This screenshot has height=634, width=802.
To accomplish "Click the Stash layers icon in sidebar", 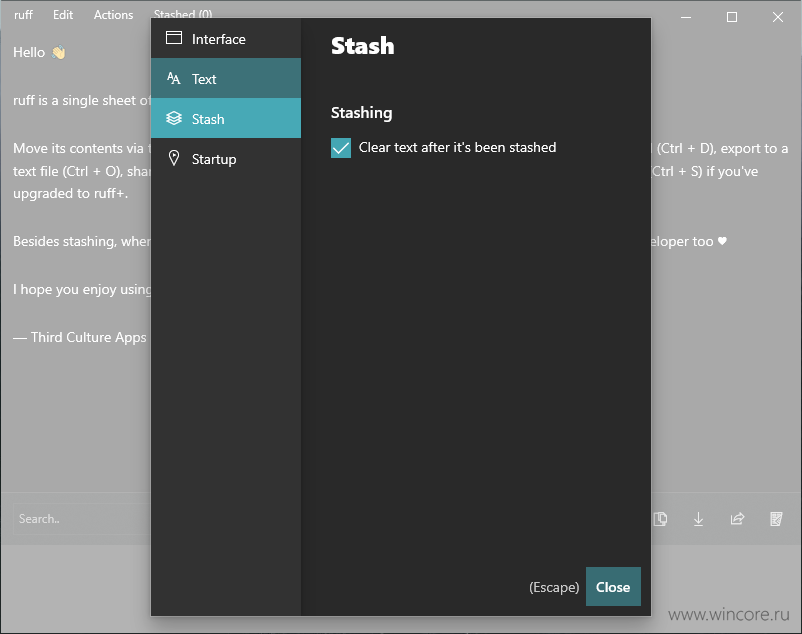I will coord(174,118).
